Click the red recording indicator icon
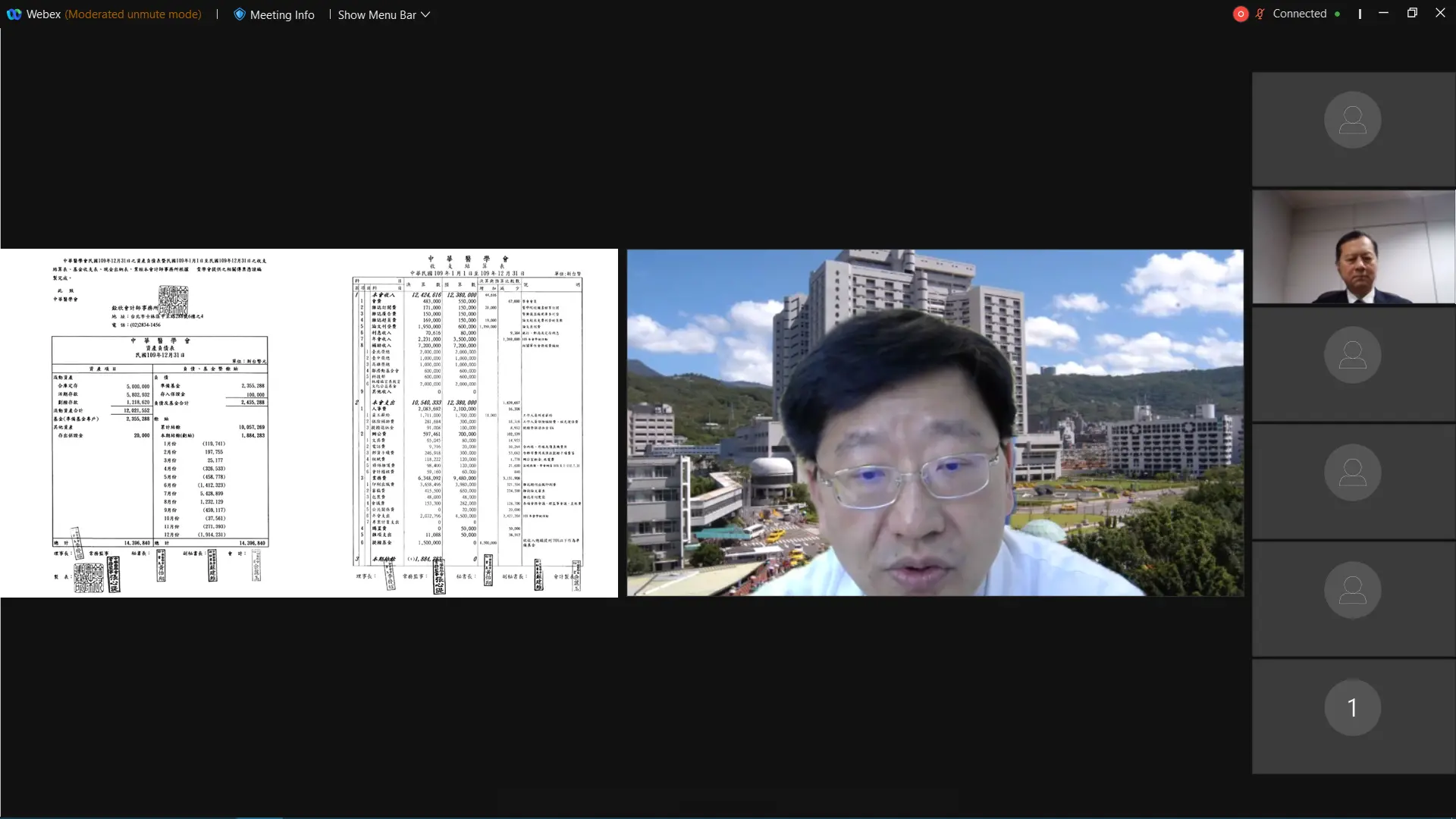This screenshot has width=1456, height=819. click(1241, 14)
